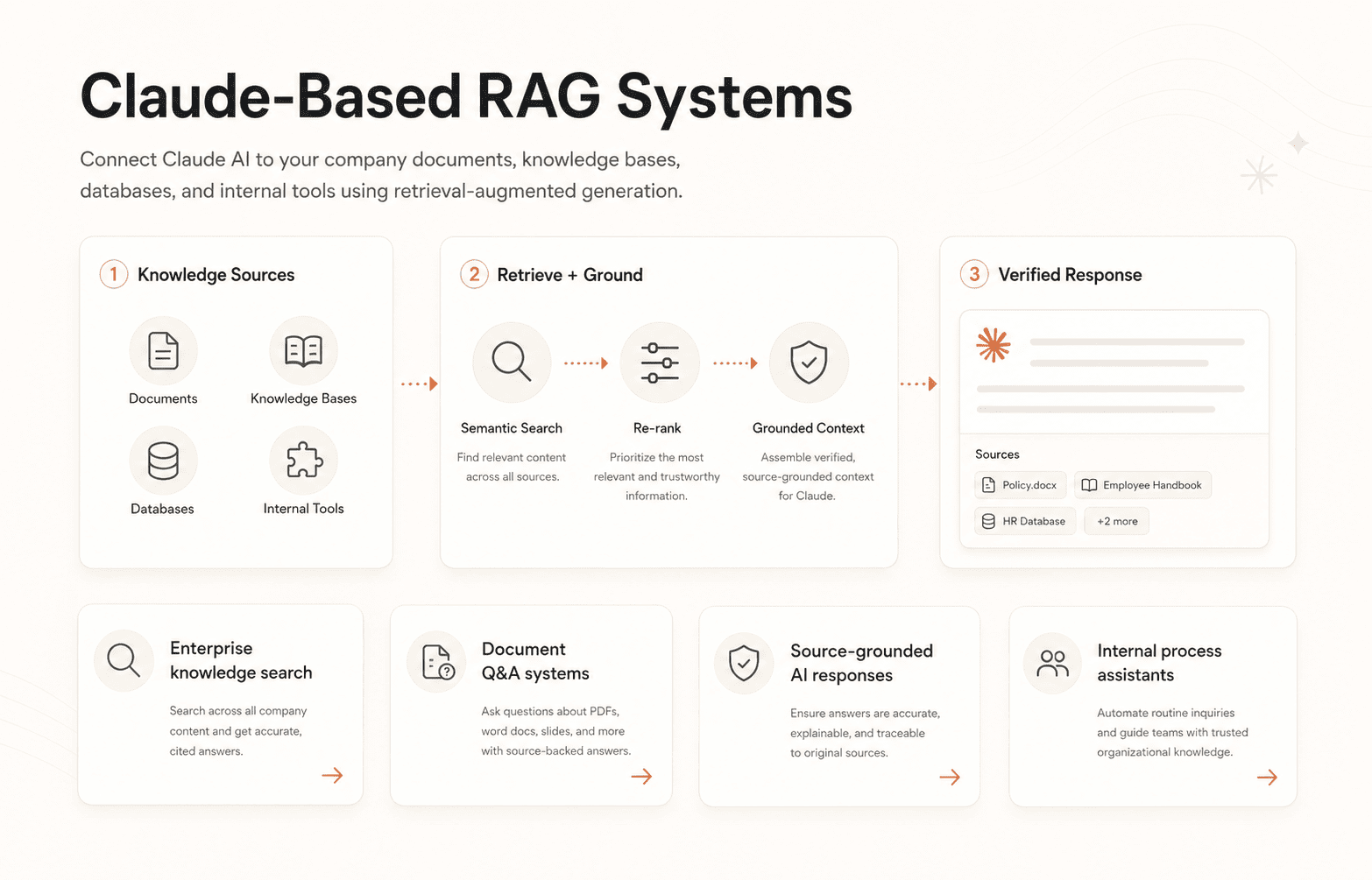Image resolution: width=1372 pixels, height=880 pixels.
Task: Follow the arrow on Internal process assistants card
Action: click(1267, 777)
